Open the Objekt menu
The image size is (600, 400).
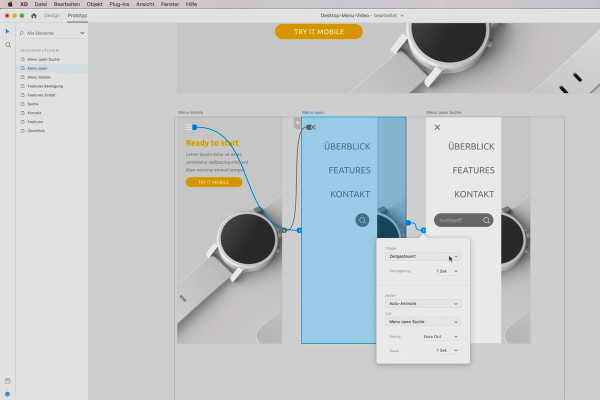point(95,4)
